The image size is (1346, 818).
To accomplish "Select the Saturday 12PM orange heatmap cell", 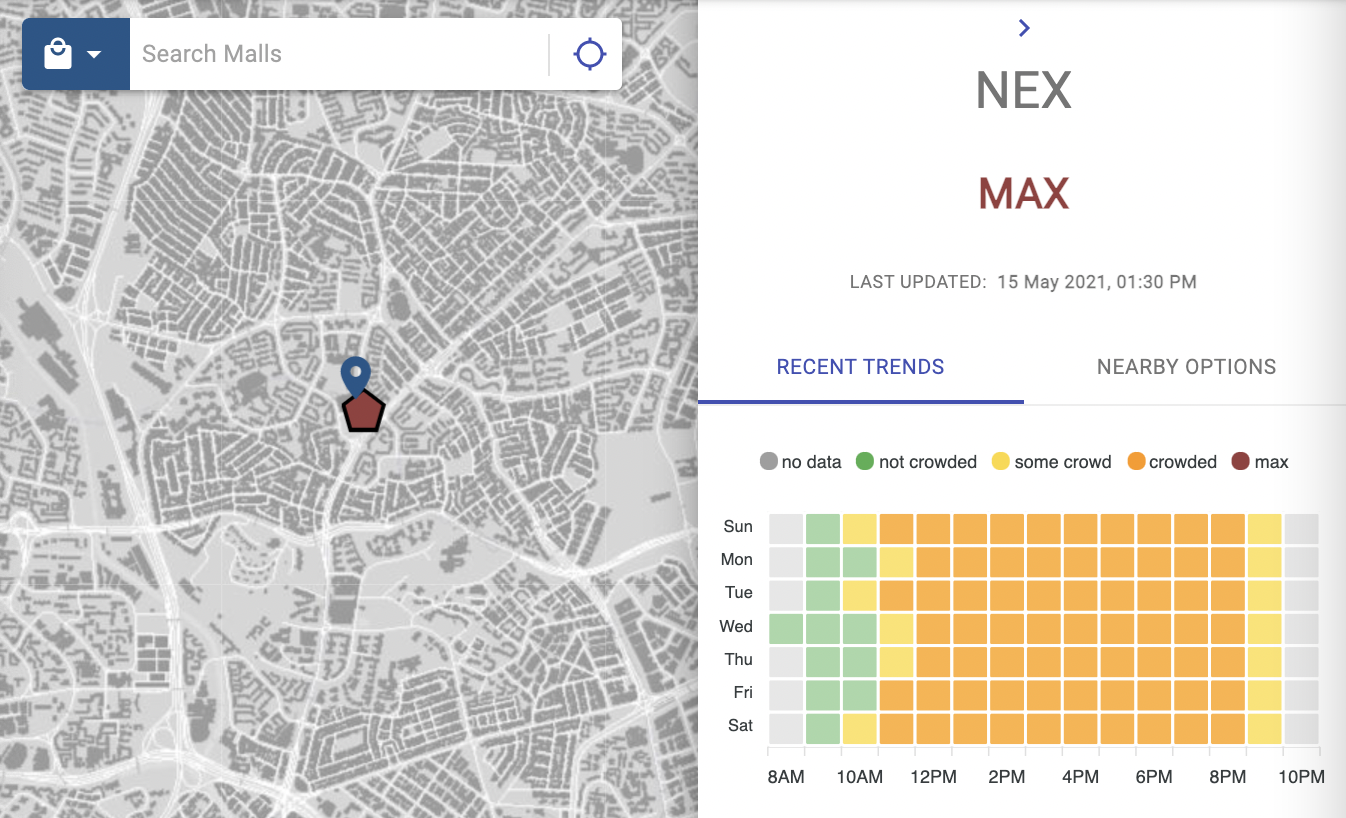I will (x=934, y=727).
